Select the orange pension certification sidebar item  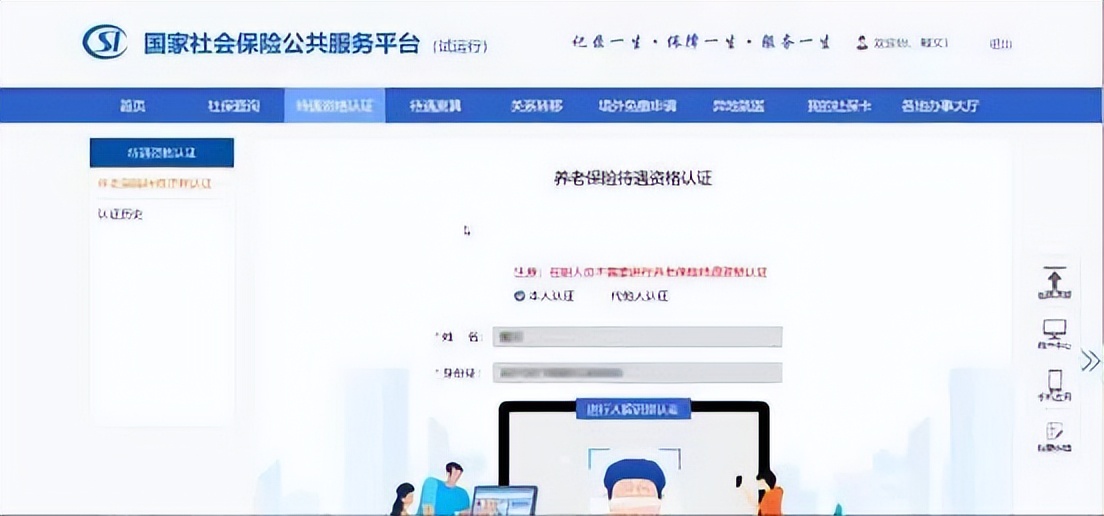pyautogui.click(x=154, y=183)
